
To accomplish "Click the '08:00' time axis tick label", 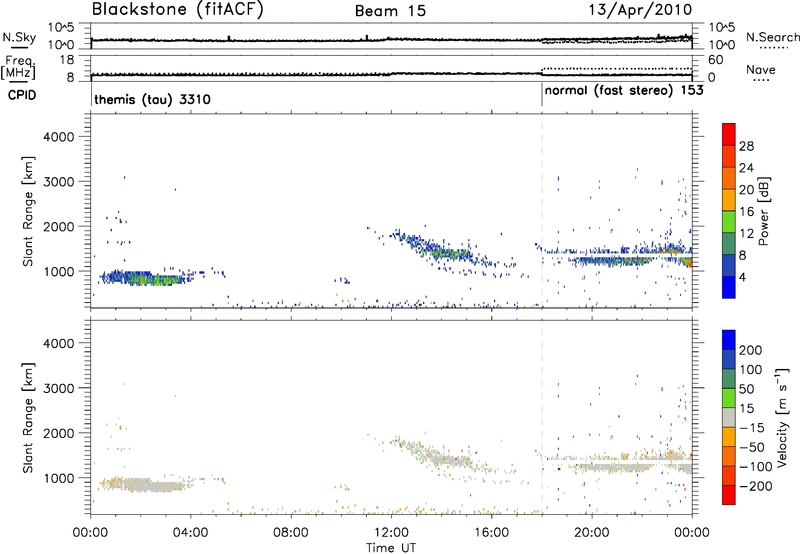I will (x=291, y=533).
